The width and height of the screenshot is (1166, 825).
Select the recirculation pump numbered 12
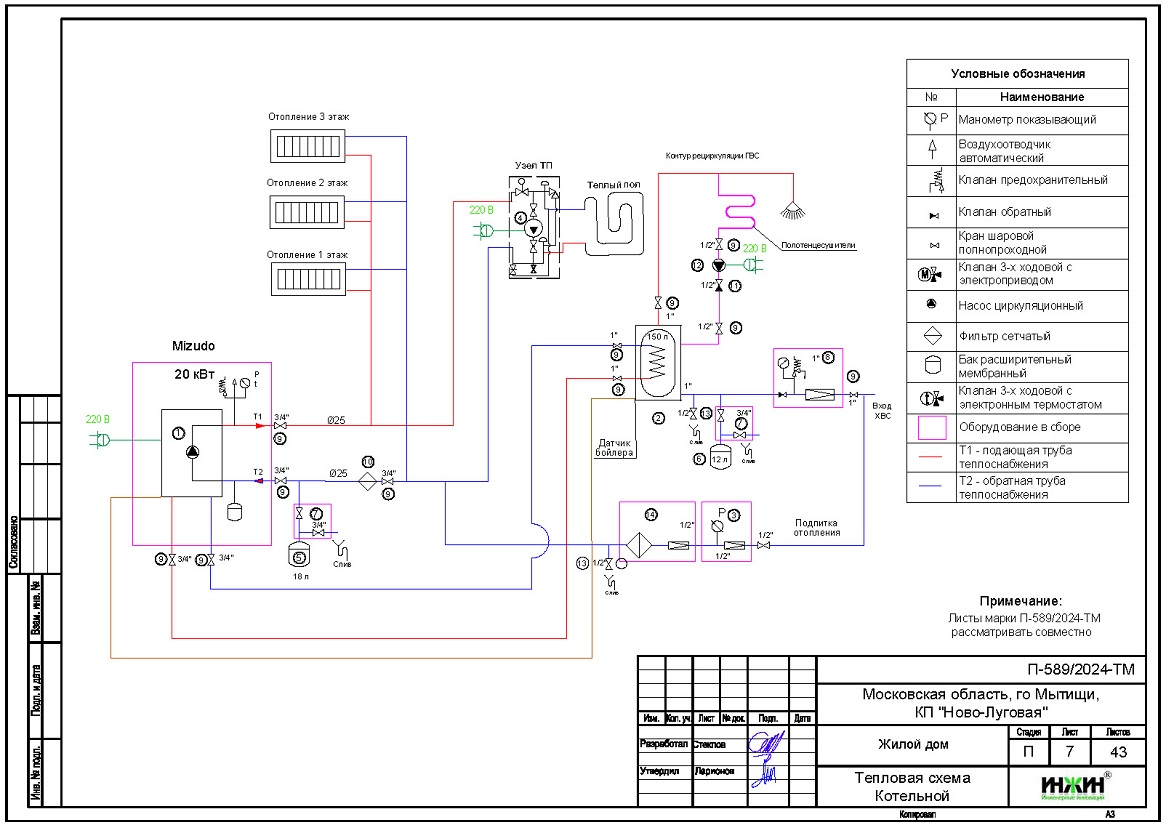point(718,266)
